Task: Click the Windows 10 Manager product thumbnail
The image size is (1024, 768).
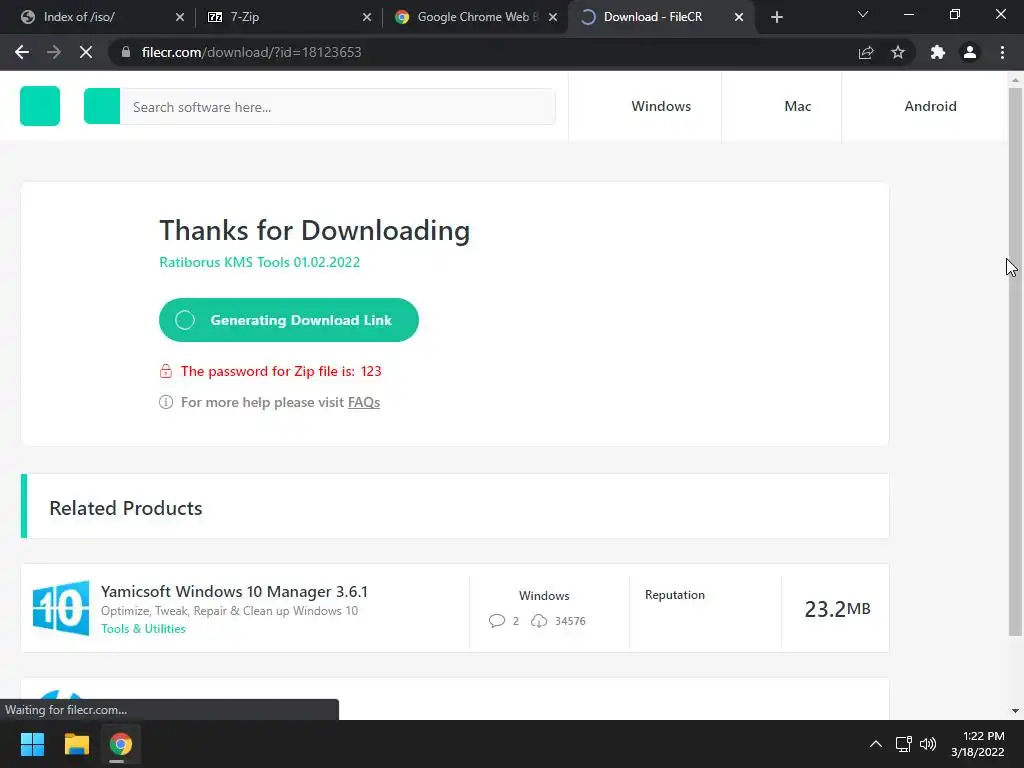Action: (61, 608)
